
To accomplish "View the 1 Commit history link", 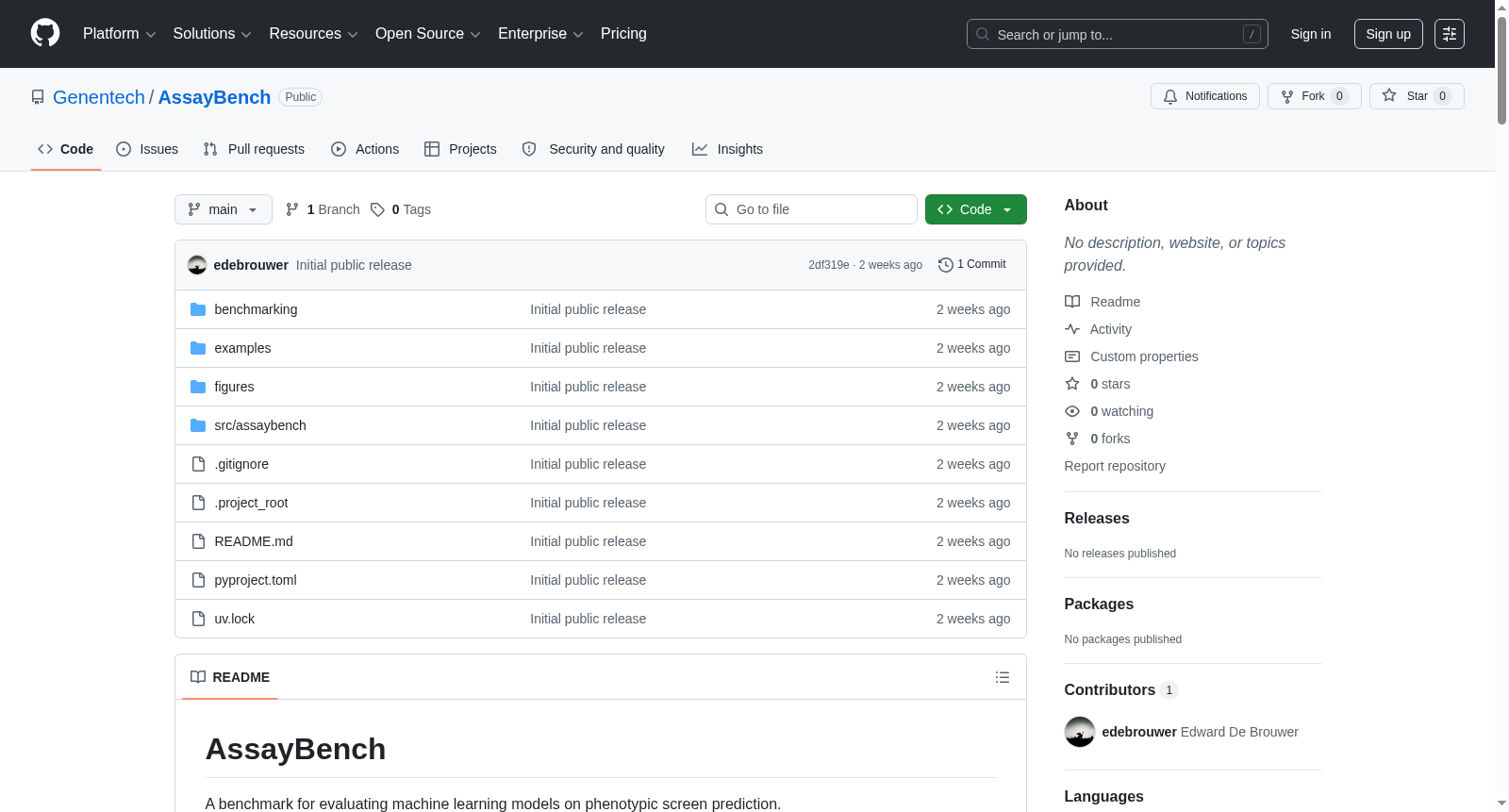I will pos(972,265).
